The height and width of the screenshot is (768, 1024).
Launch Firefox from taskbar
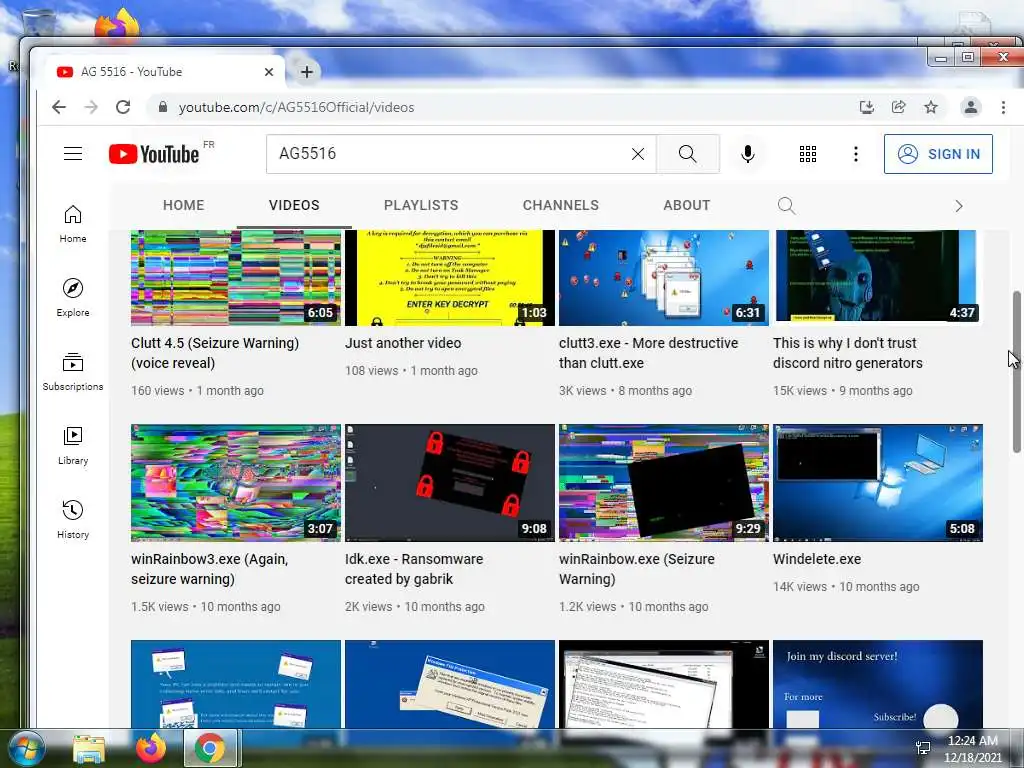(150, 748)
